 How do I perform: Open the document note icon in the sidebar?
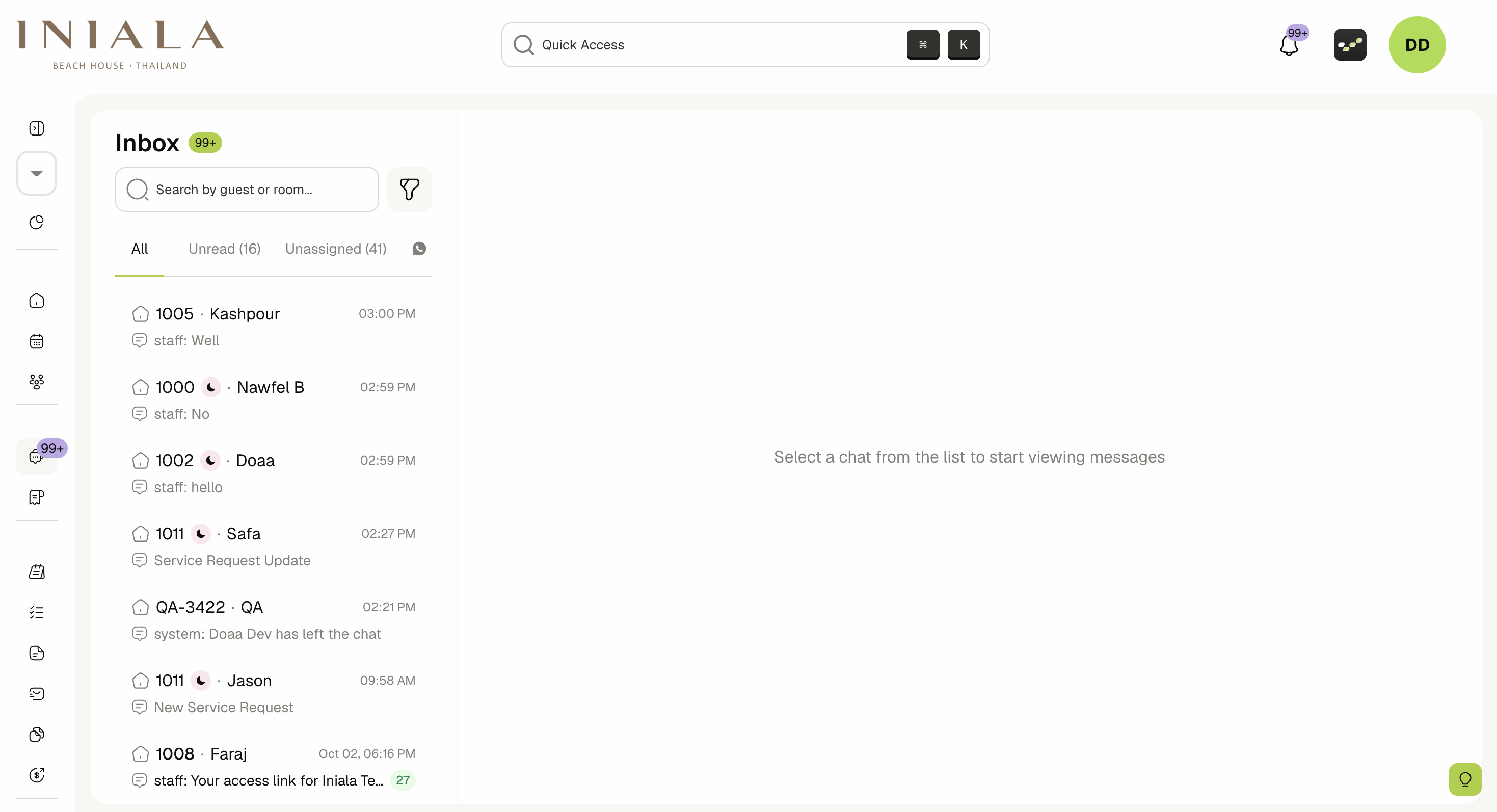click(x=37, y=653)
